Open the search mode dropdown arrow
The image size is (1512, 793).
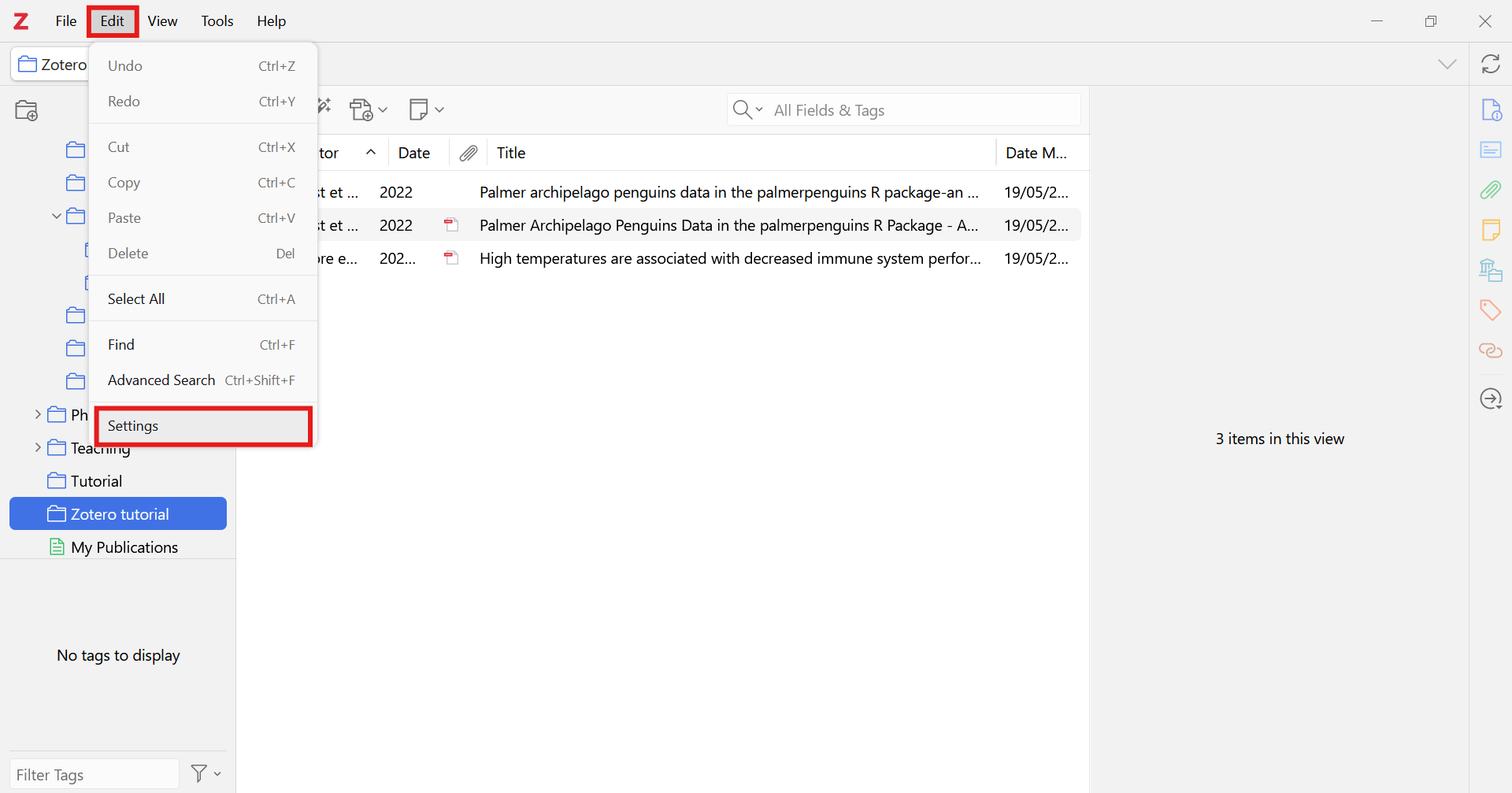click(x=759, y=109)
